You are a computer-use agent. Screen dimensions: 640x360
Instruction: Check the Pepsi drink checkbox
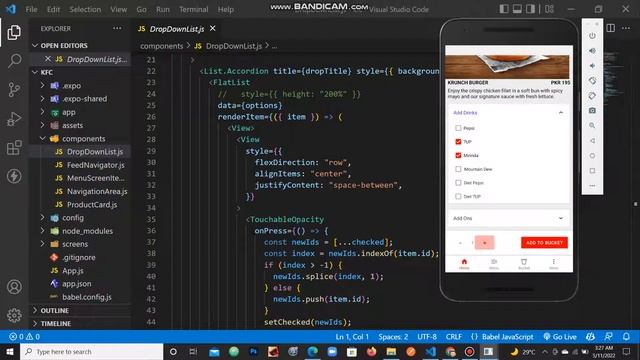458,128
